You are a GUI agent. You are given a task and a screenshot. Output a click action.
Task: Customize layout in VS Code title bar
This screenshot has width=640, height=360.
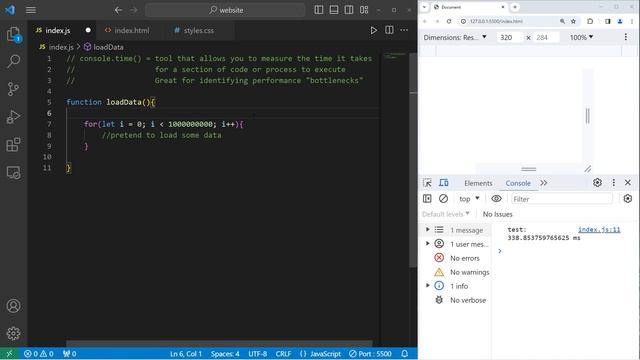pos(364,10)
